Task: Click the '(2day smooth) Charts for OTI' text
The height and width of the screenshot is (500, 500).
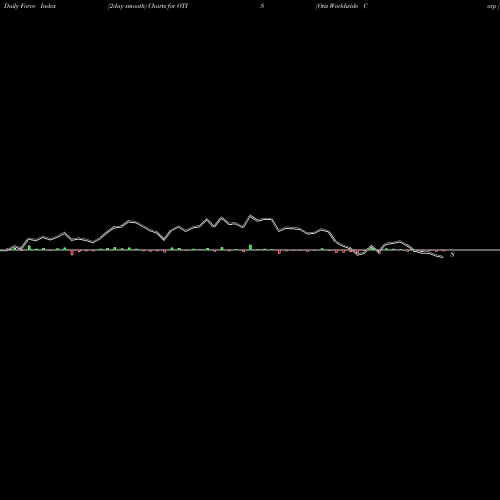Action: (148, 6)
